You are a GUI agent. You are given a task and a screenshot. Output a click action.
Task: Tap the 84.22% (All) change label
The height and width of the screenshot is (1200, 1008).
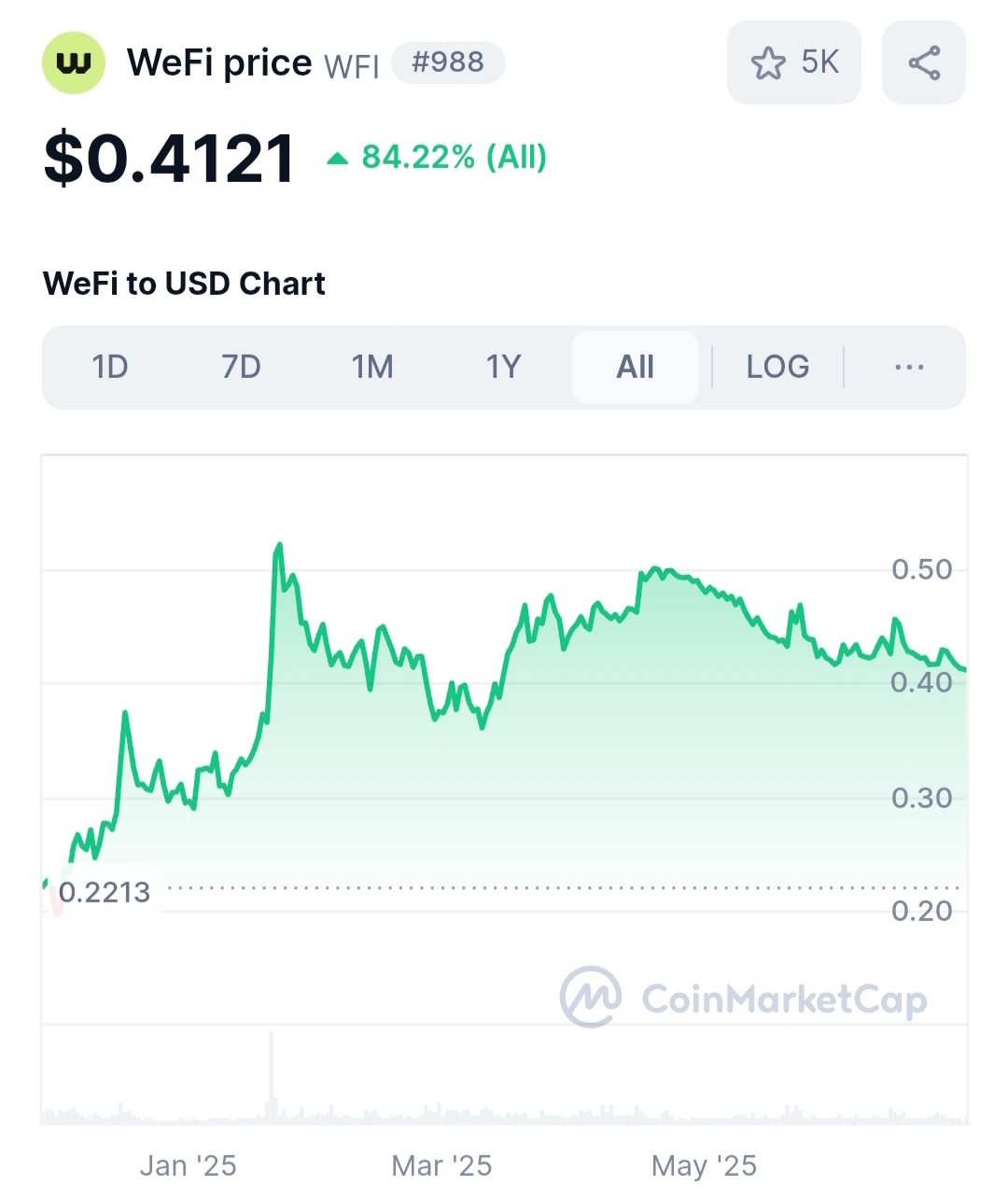454,157
